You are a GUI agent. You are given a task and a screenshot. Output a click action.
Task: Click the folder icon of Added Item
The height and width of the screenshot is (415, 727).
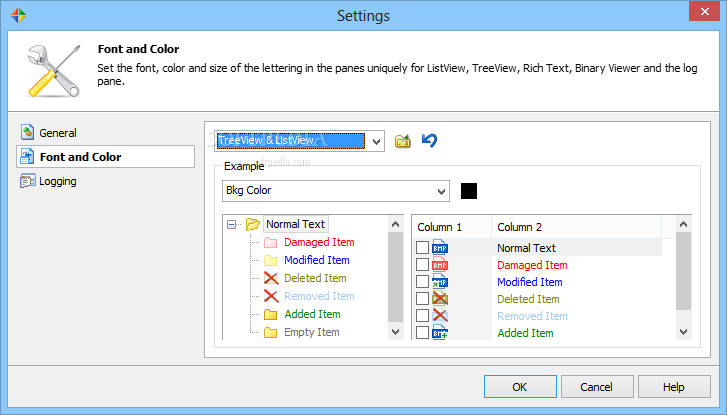tap(270, 314)
